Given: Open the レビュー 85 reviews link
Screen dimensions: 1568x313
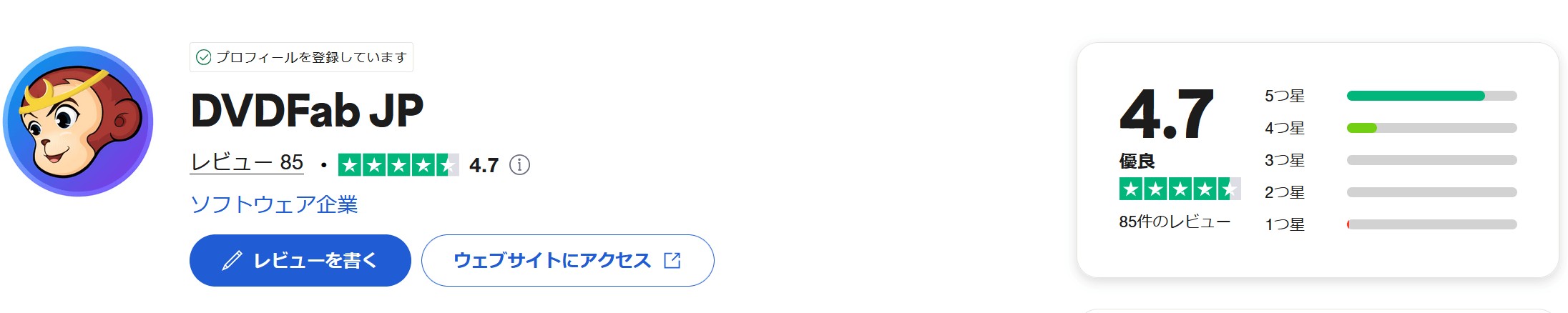Looking at the screenshot, I should point(247,162).
